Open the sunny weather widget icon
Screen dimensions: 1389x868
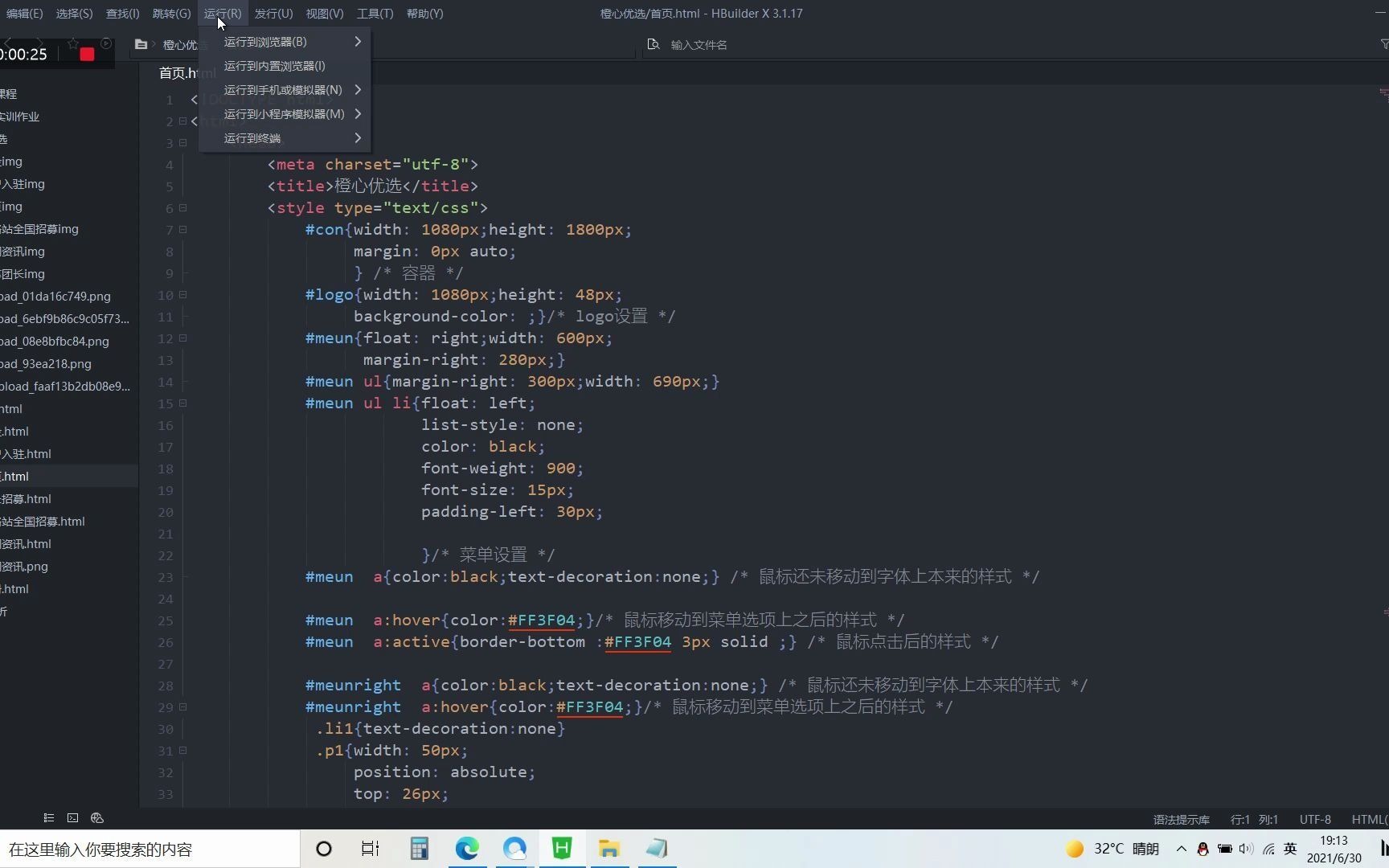1075,849
